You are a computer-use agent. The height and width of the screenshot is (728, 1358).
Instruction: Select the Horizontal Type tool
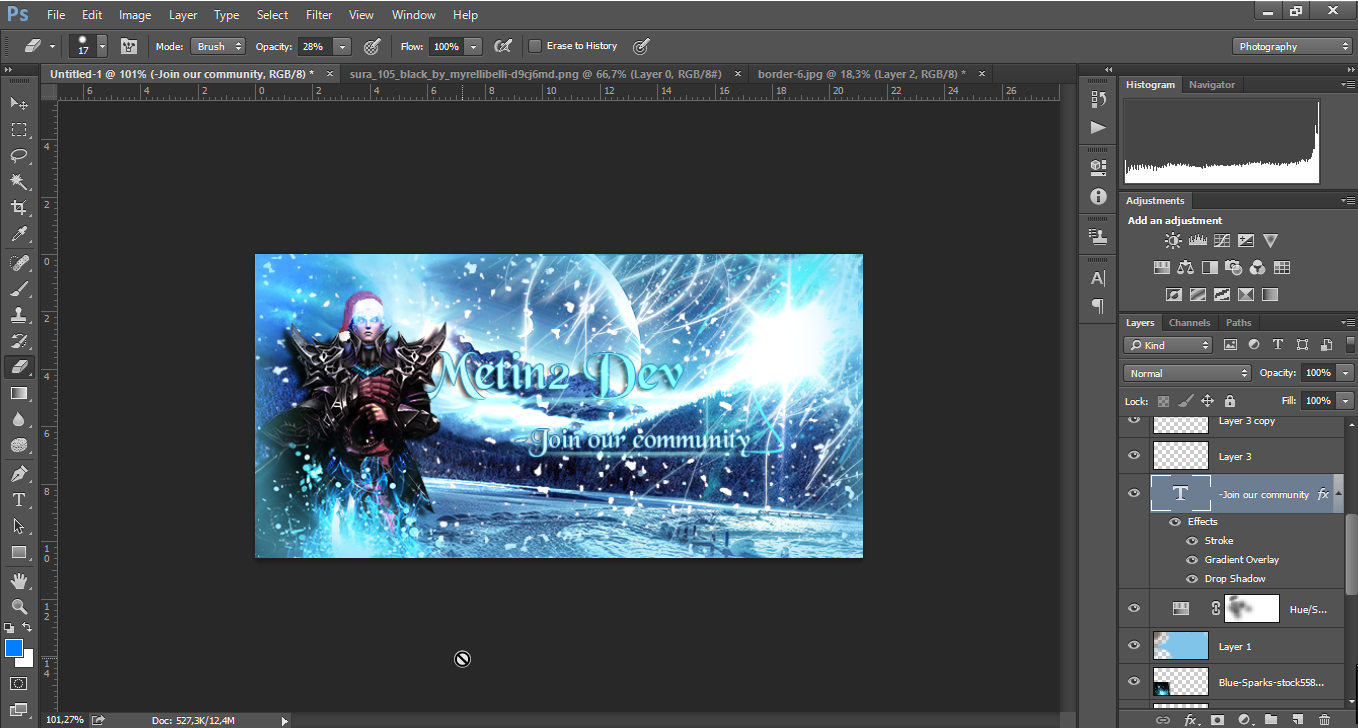[19, 499]
